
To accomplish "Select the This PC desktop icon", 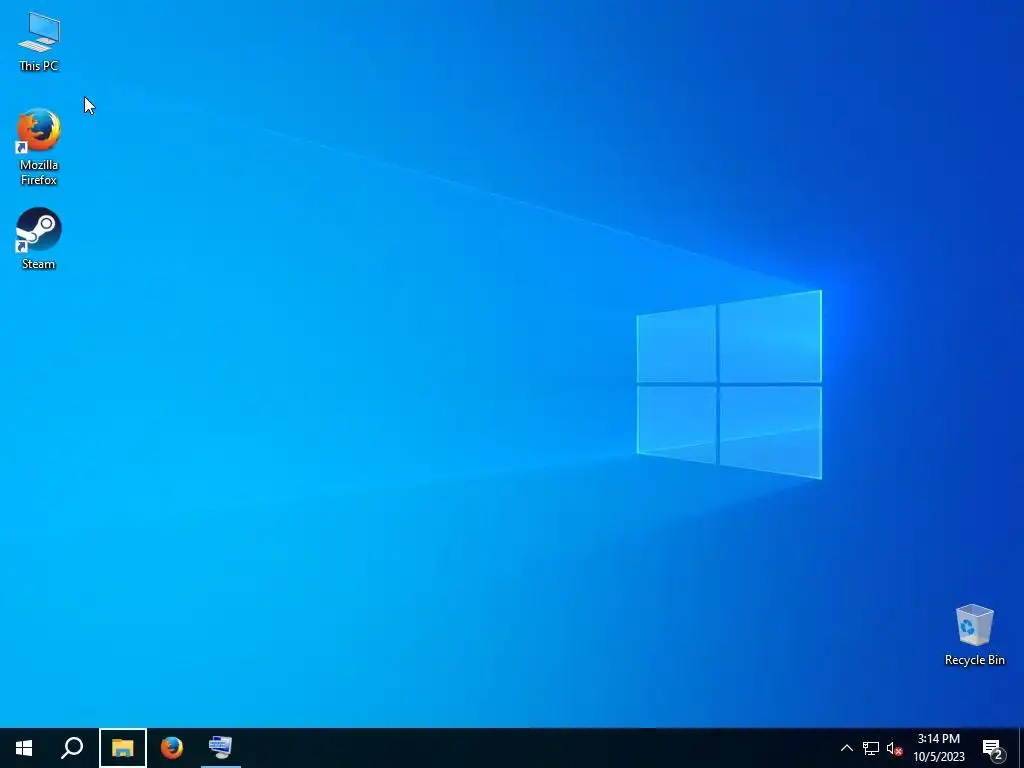I will 39,42.
